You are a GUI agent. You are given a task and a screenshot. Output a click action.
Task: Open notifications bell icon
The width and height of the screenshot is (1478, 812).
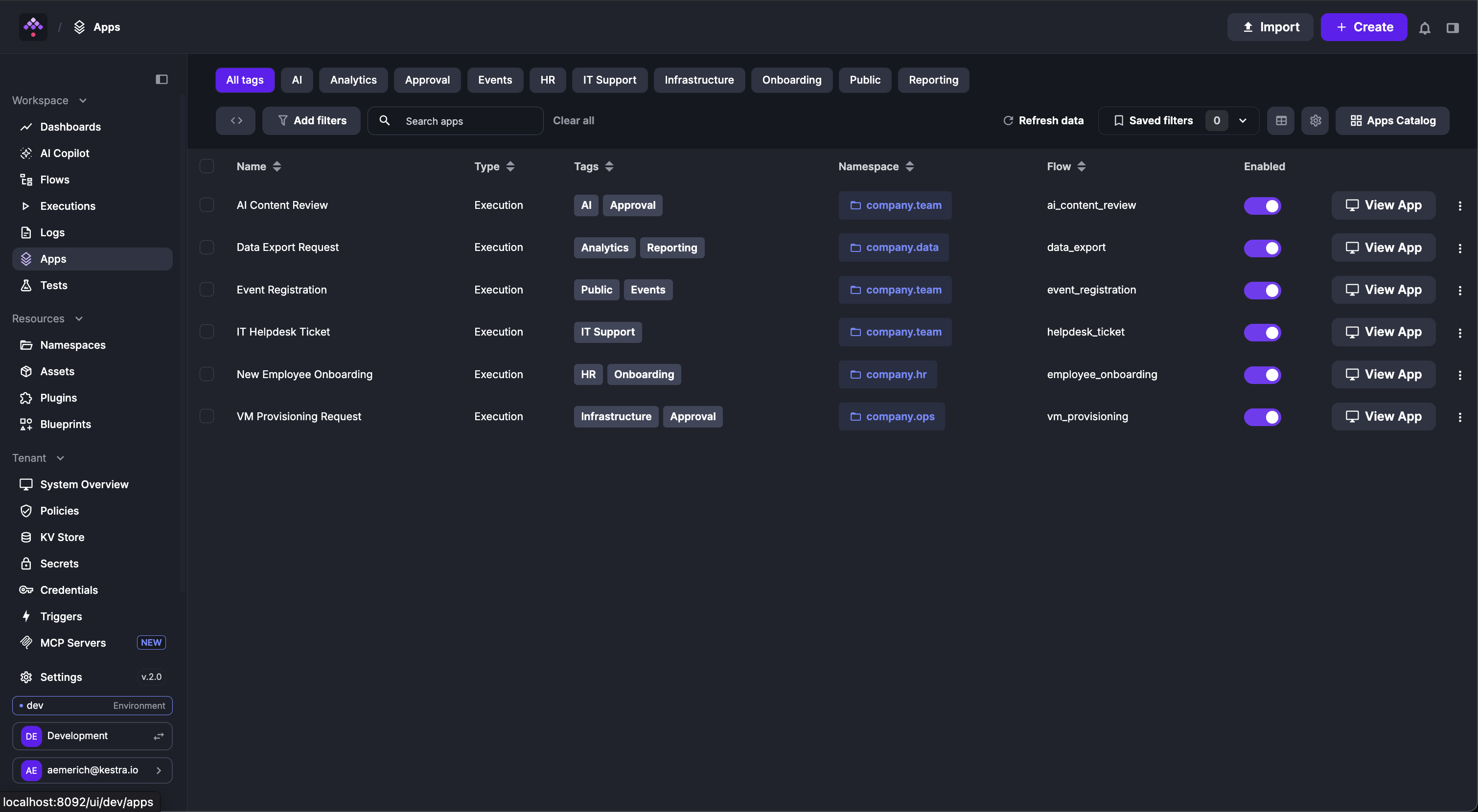click(x=1425, y=27)
